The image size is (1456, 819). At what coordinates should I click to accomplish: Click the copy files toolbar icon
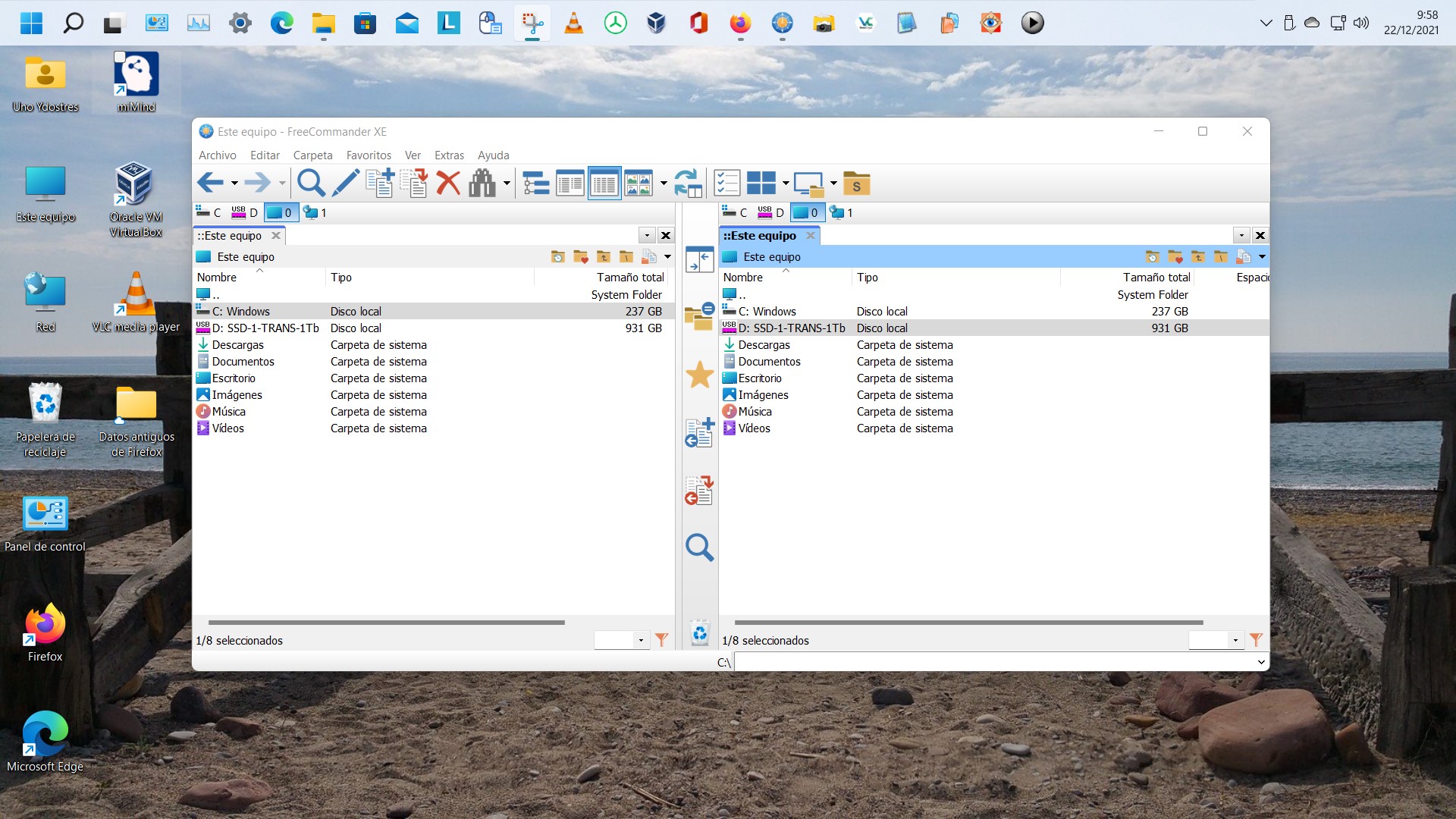tap(379, 183)
